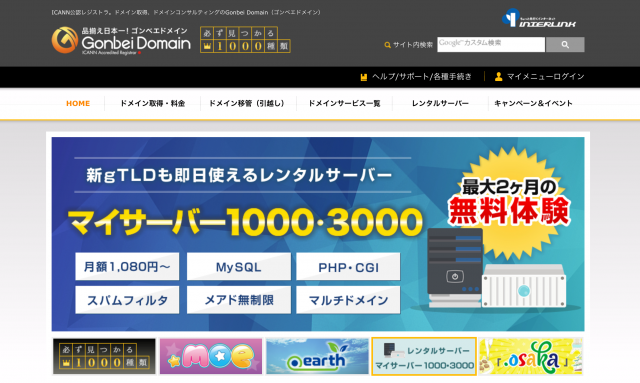640x383 pixels.
Task: Select the 1000種類 thumbnail banner
Action: point(104,356)
